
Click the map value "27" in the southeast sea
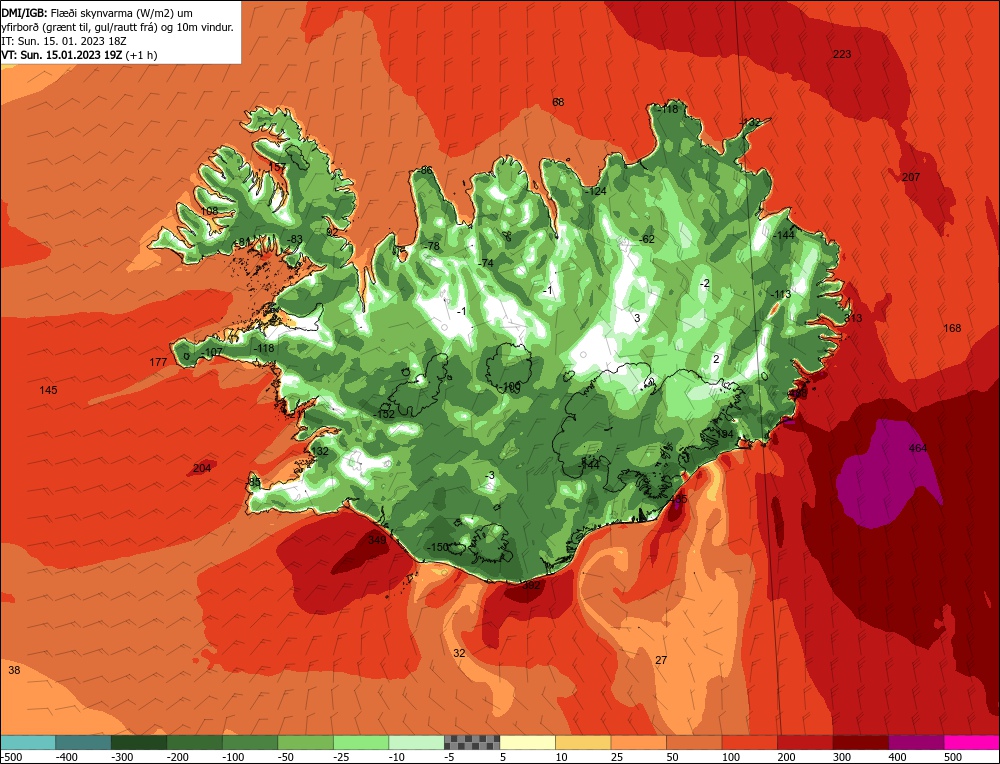[x=661, y=660]
